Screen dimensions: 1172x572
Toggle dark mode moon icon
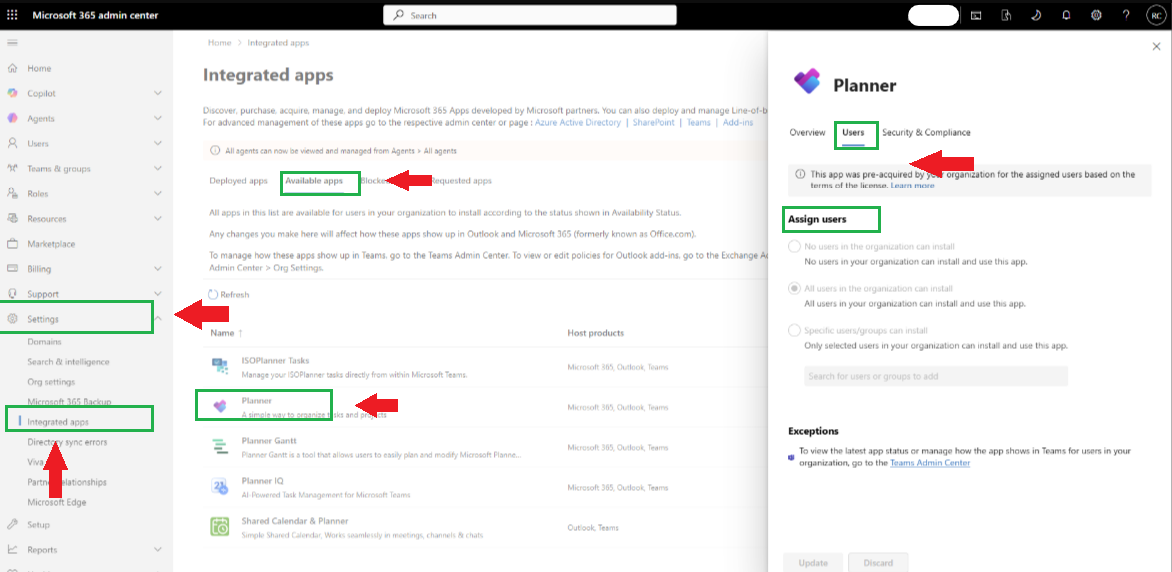pos(1036,15)
